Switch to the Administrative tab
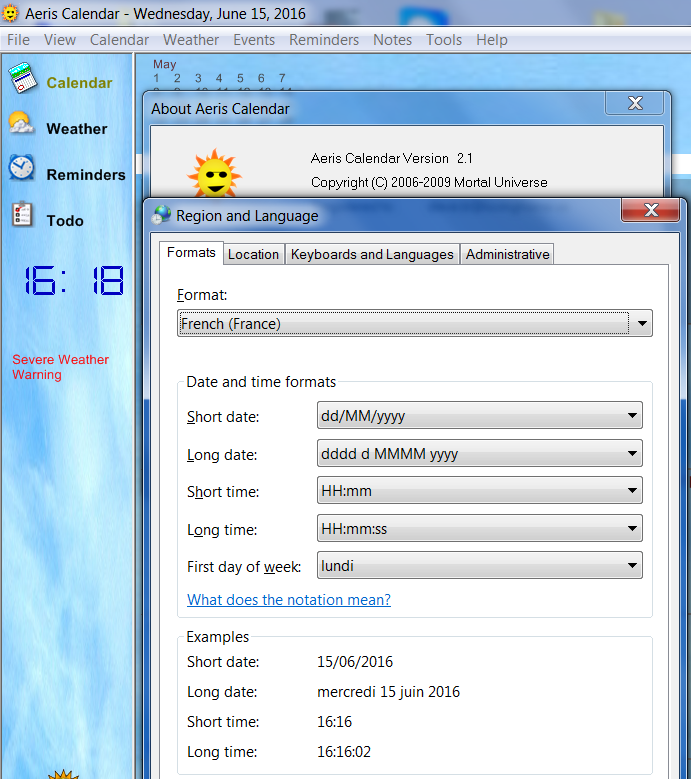 [x=507, y=254]
